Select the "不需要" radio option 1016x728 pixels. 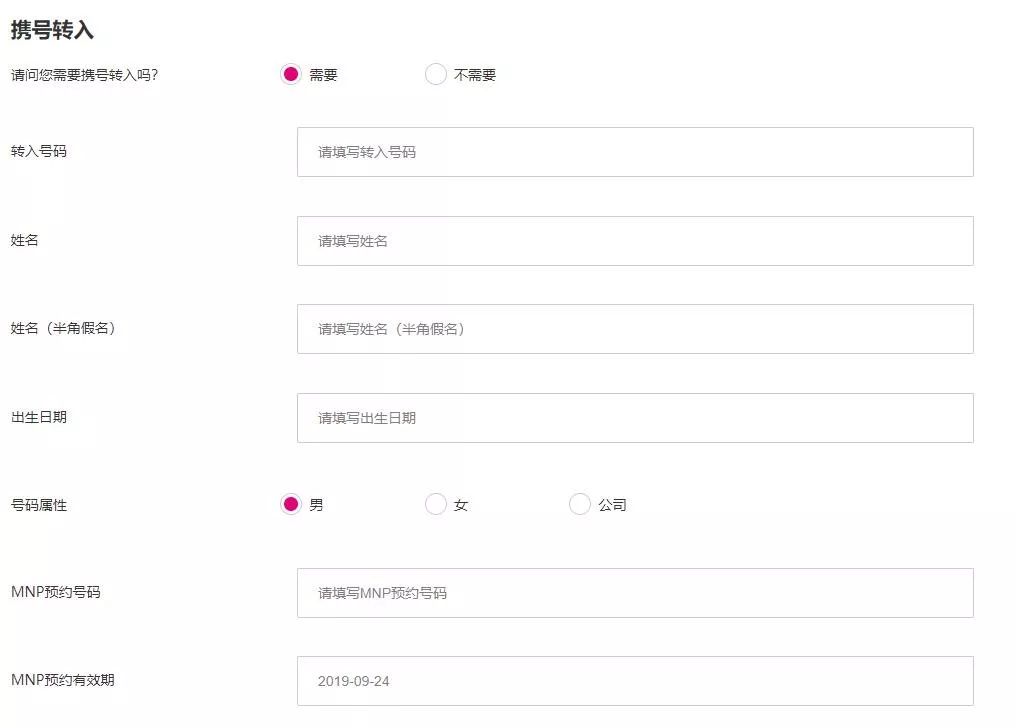[x=436, y=74]
